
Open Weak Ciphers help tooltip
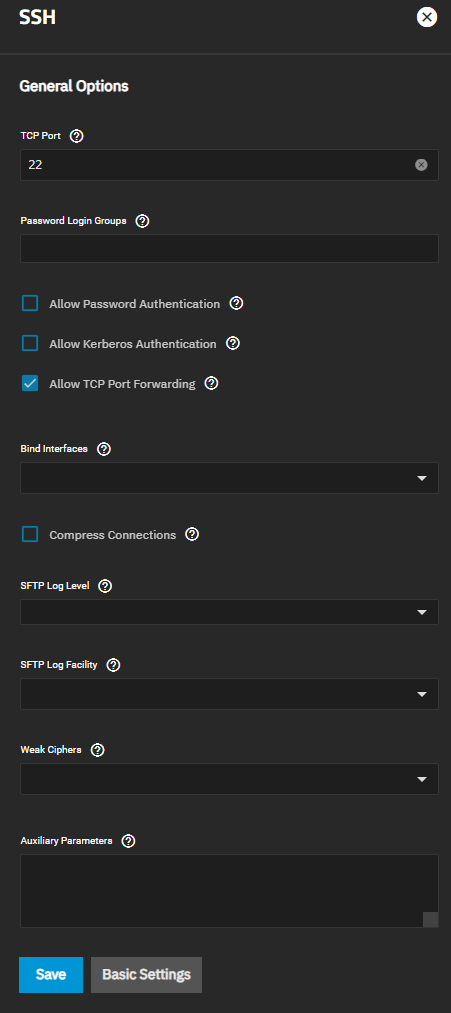click(x=98, y=750)
